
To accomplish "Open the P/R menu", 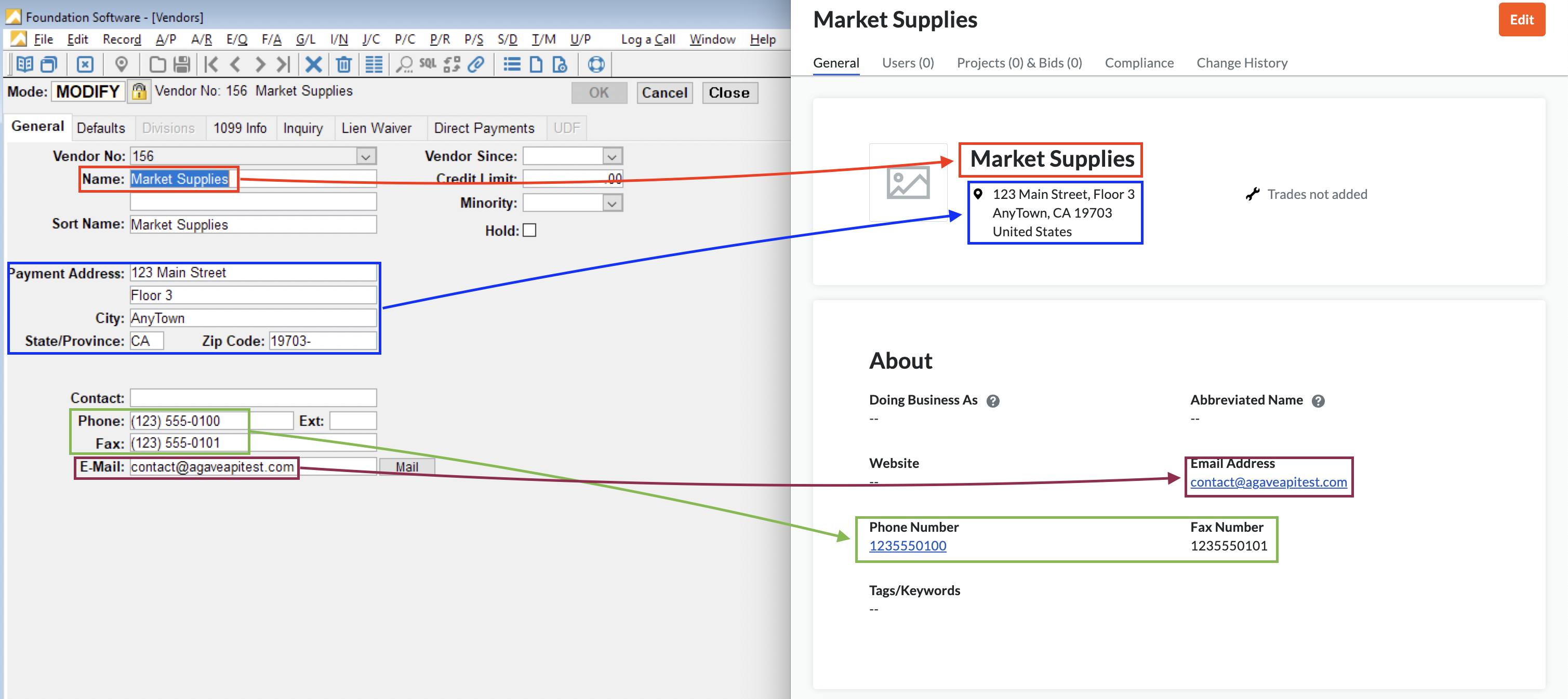I will pos(440,39).
